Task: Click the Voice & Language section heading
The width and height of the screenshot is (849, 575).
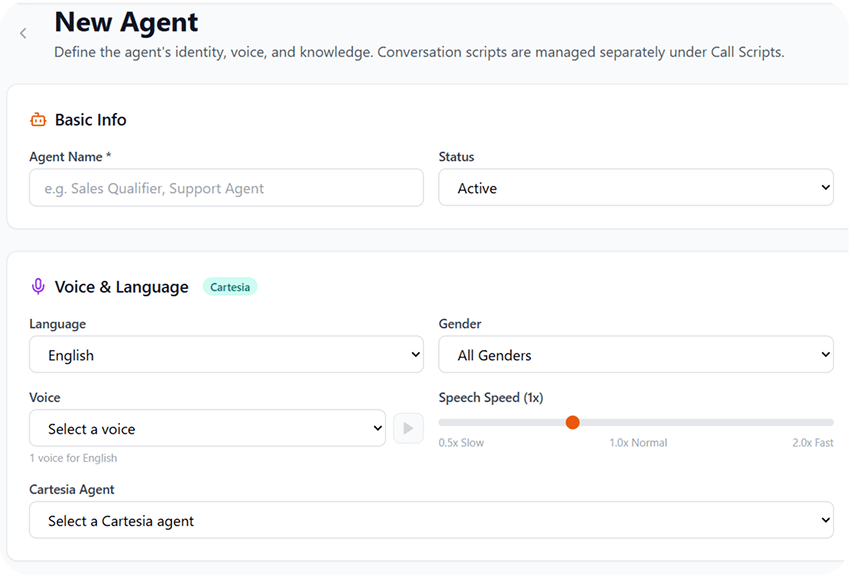Action: pos(122,287)
